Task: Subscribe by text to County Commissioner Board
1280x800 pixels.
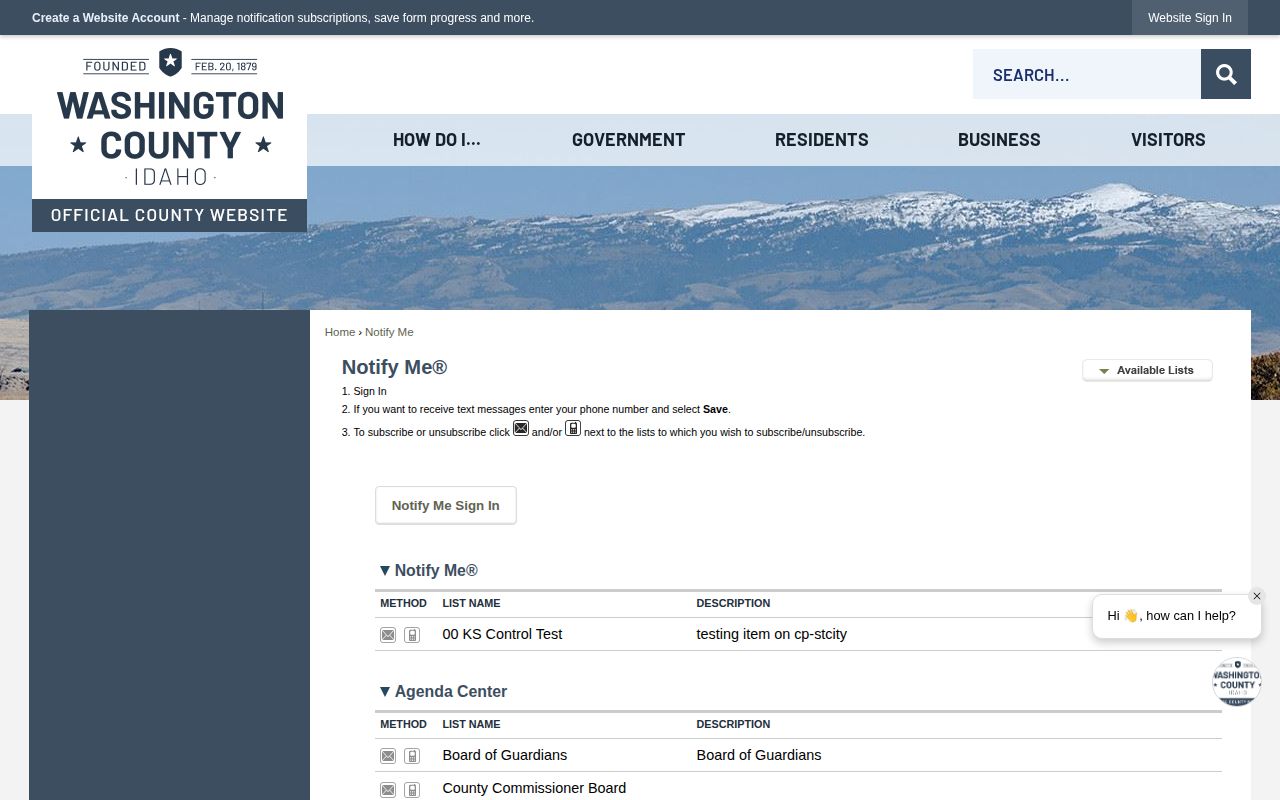Action: click(x=412, y=790)
